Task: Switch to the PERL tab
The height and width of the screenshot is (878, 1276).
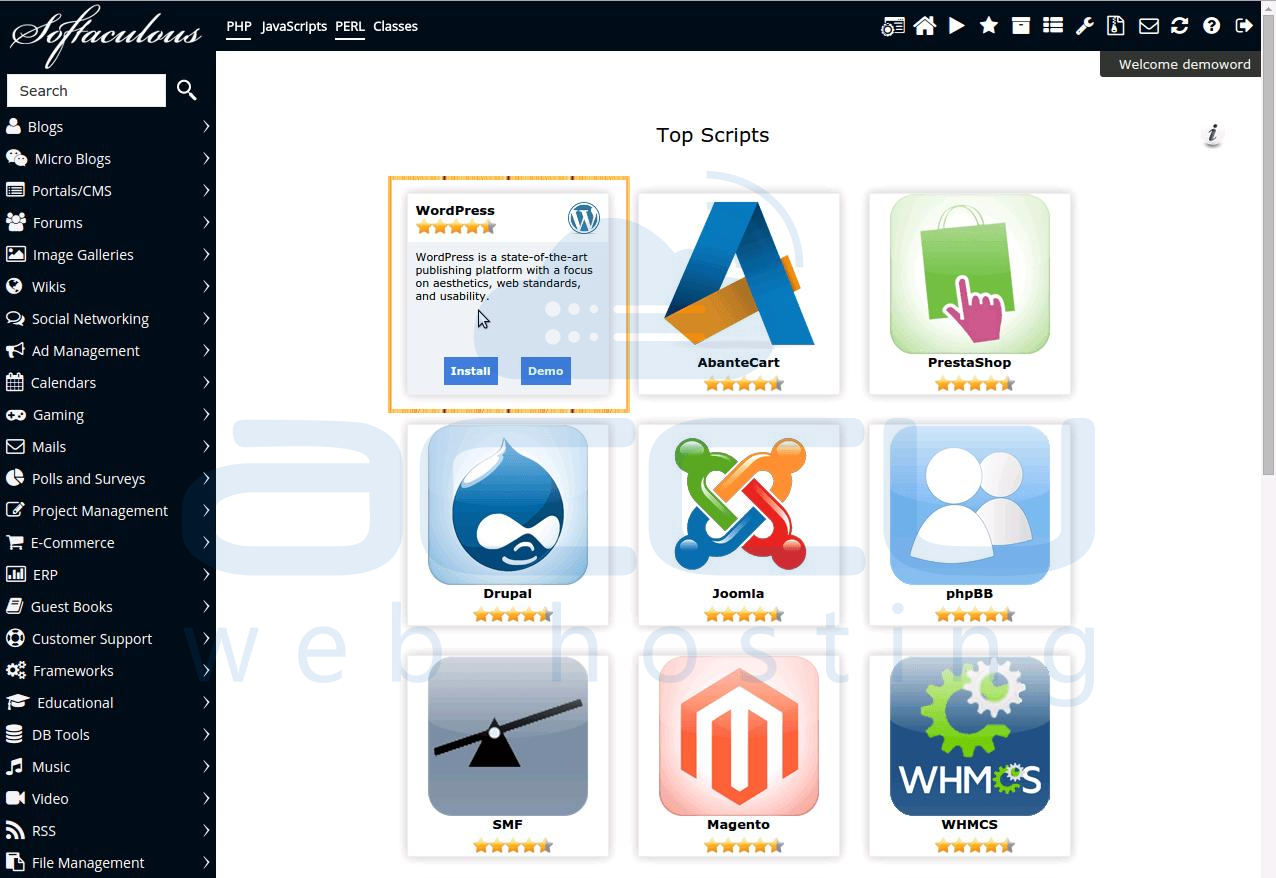Action: 350,26
